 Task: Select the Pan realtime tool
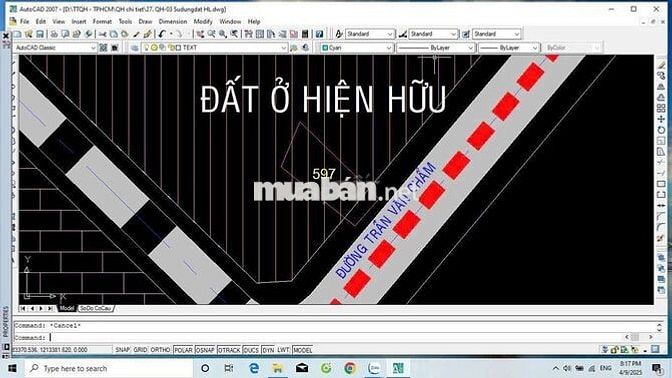tap(200, 34)
